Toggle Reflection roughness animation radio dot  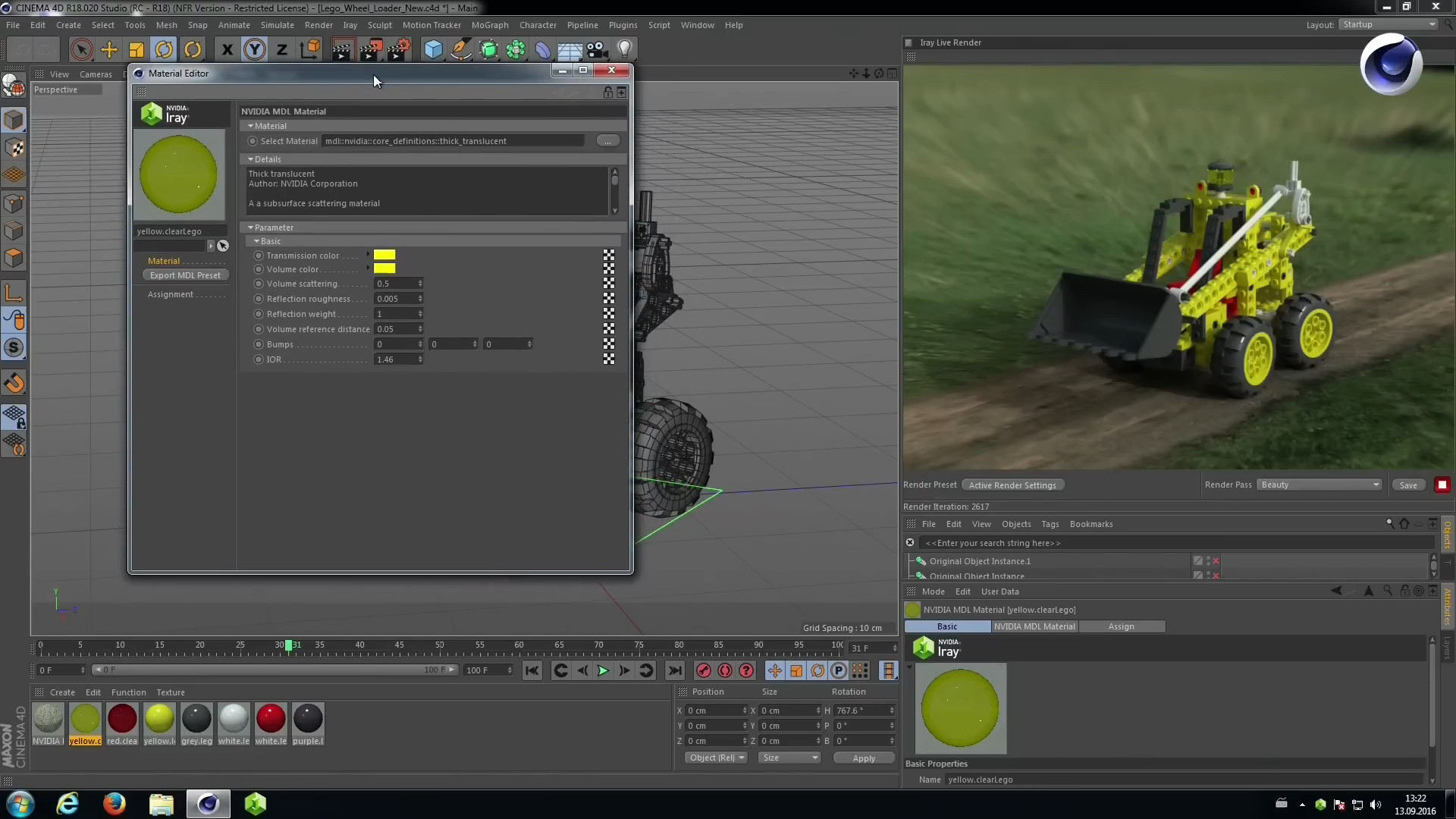pyautogui.click(x=259, y=299)
